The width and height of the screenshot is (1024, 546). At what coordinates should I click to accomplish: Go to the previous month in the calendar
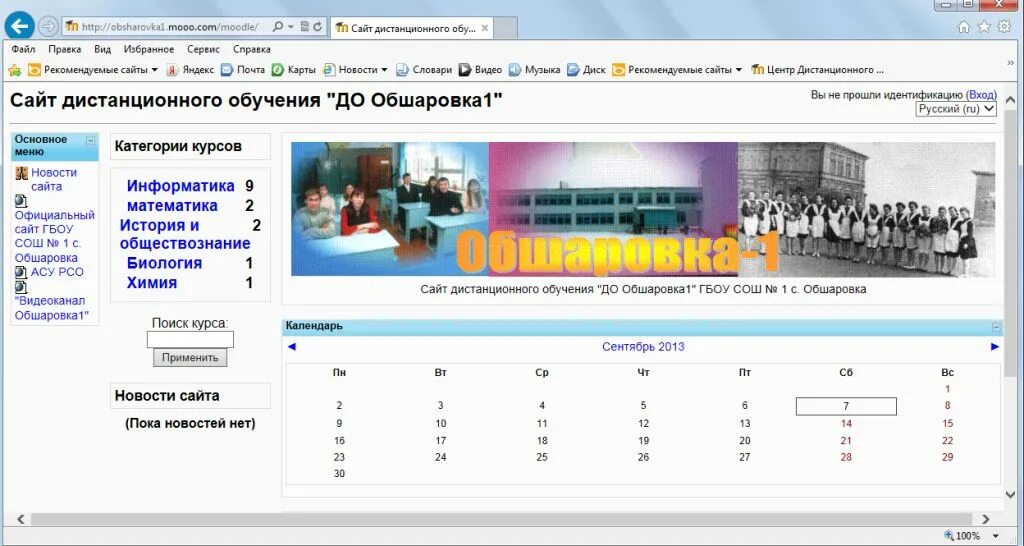pos(292,347)
